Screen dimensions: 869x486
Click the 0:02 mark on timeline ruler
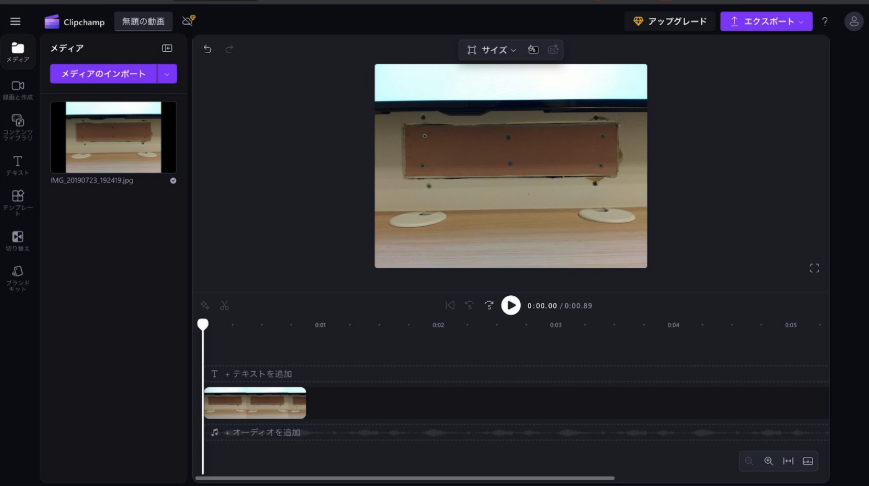pyautogui.click(x=438, y=325)
